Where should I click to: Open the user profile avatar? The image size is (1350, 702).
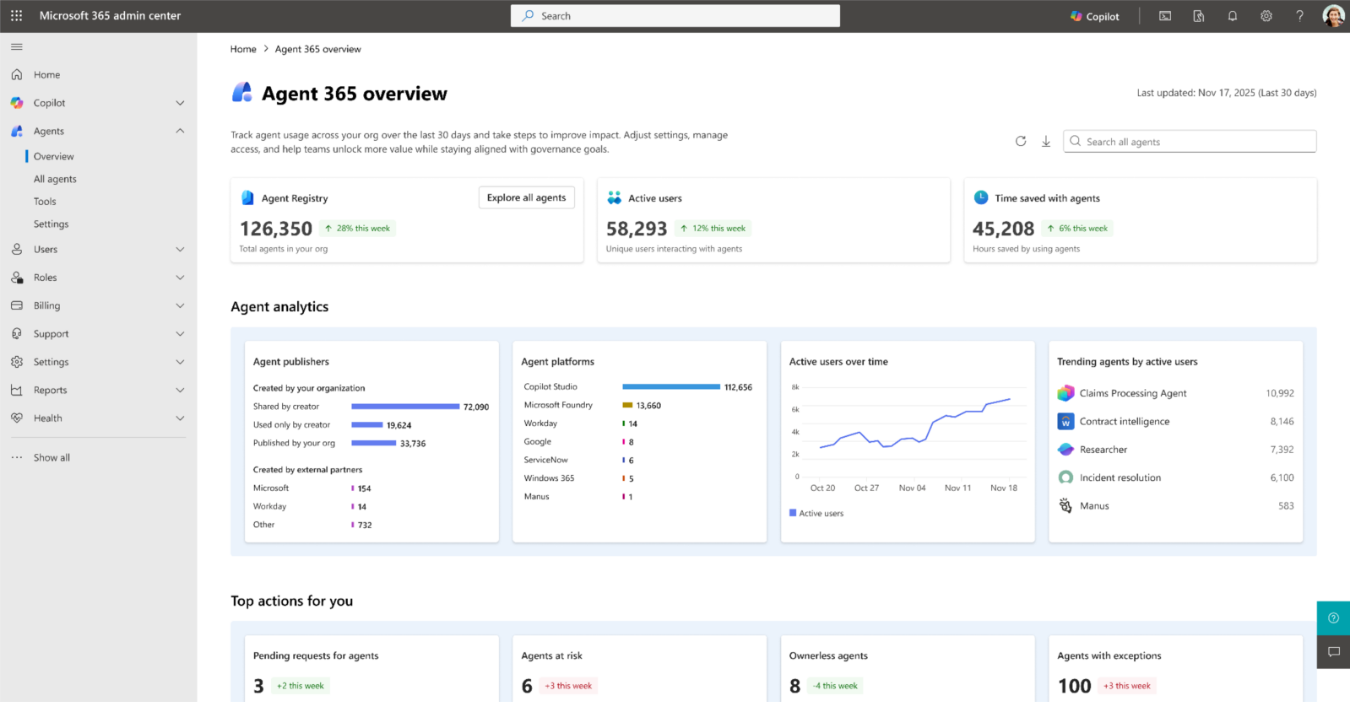point(1333,16)
